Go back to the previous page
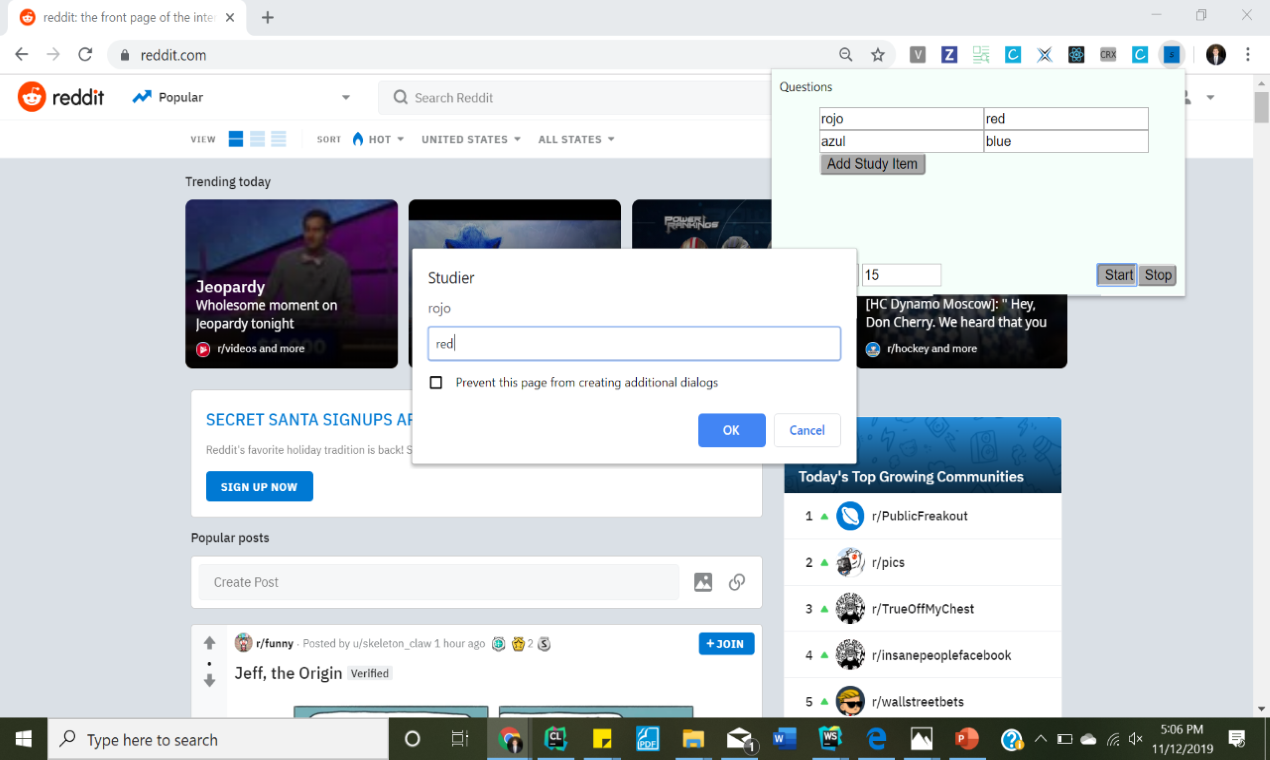The image size is (1270, 760). [x=22, y=55]
